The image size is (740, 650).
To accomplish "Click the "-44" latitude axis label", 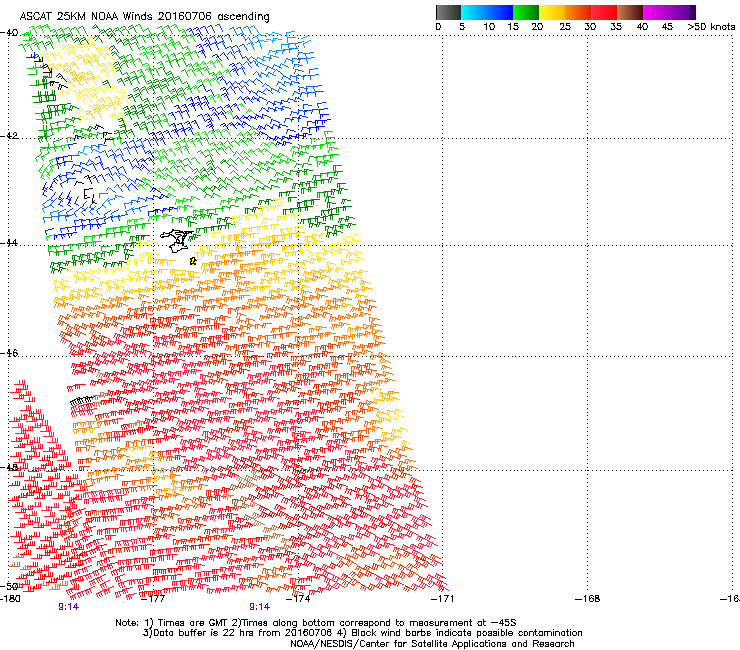I will point(9,243).
